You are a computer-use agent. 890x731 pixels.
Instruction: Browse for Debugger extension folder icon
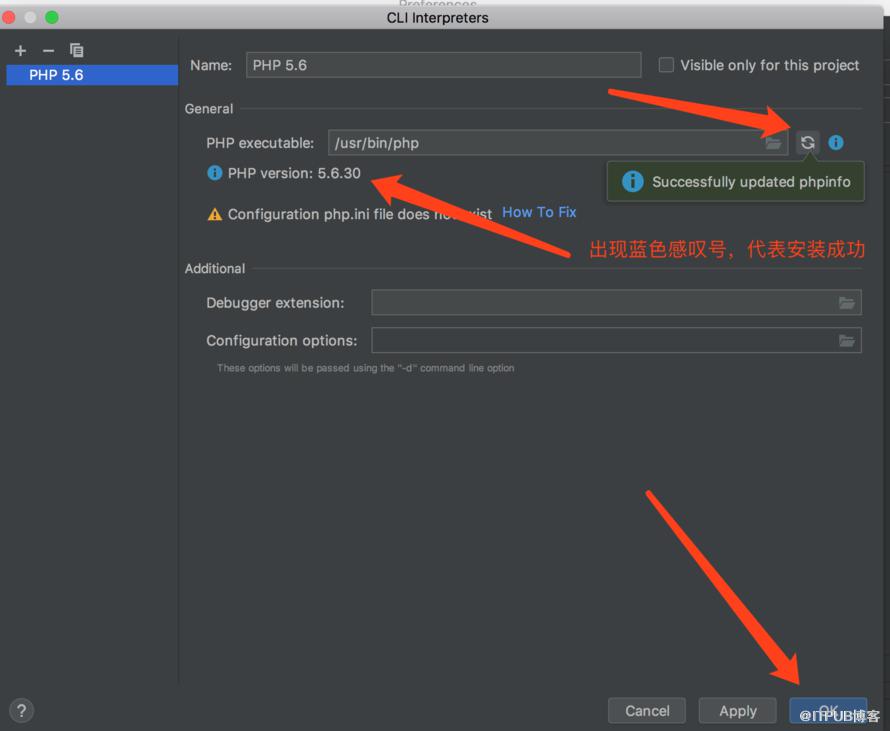847,303
